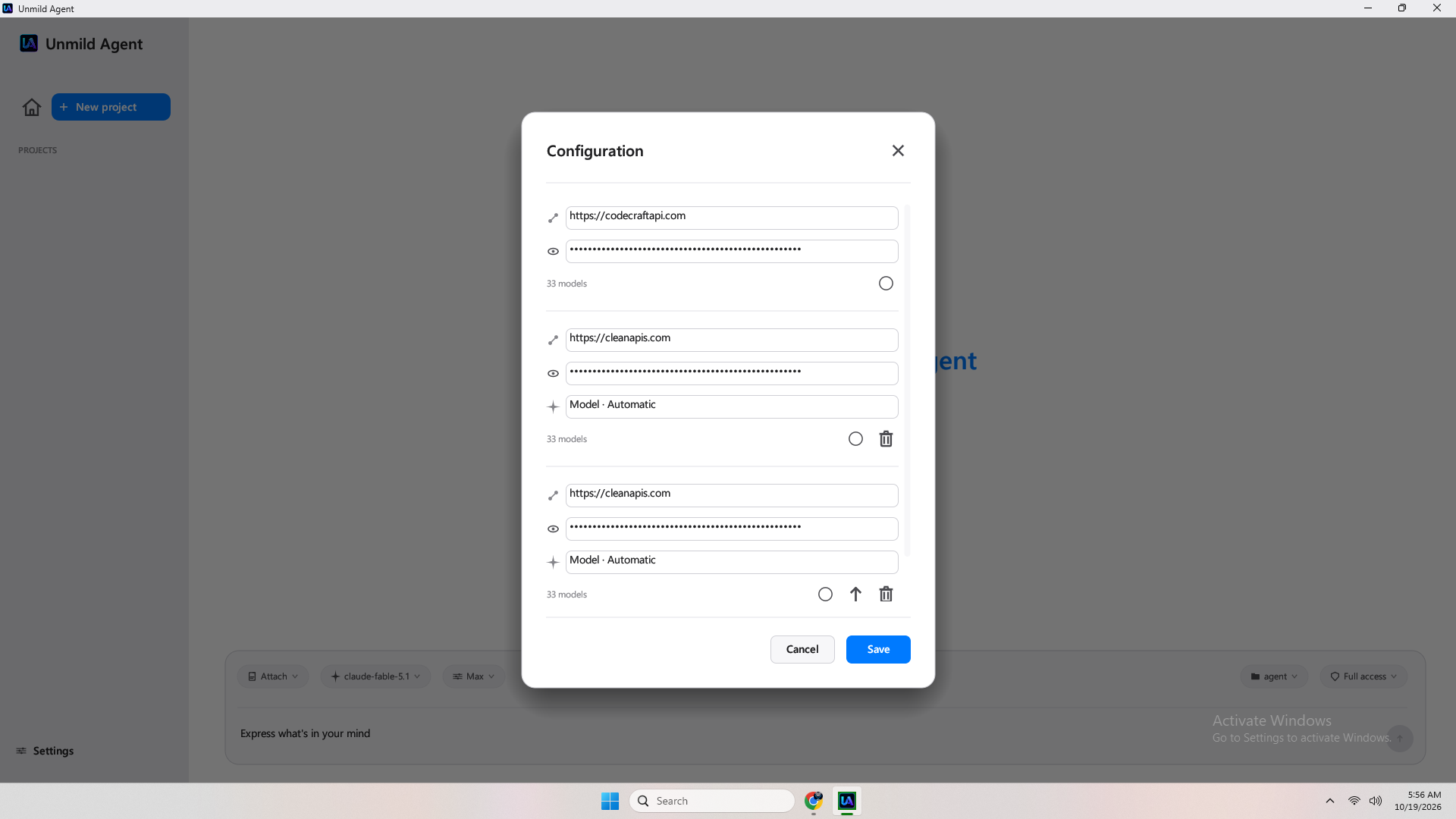Open the clock showing 5:56 AM
Screen dimensions: 1456x819
click(1418, 801)
